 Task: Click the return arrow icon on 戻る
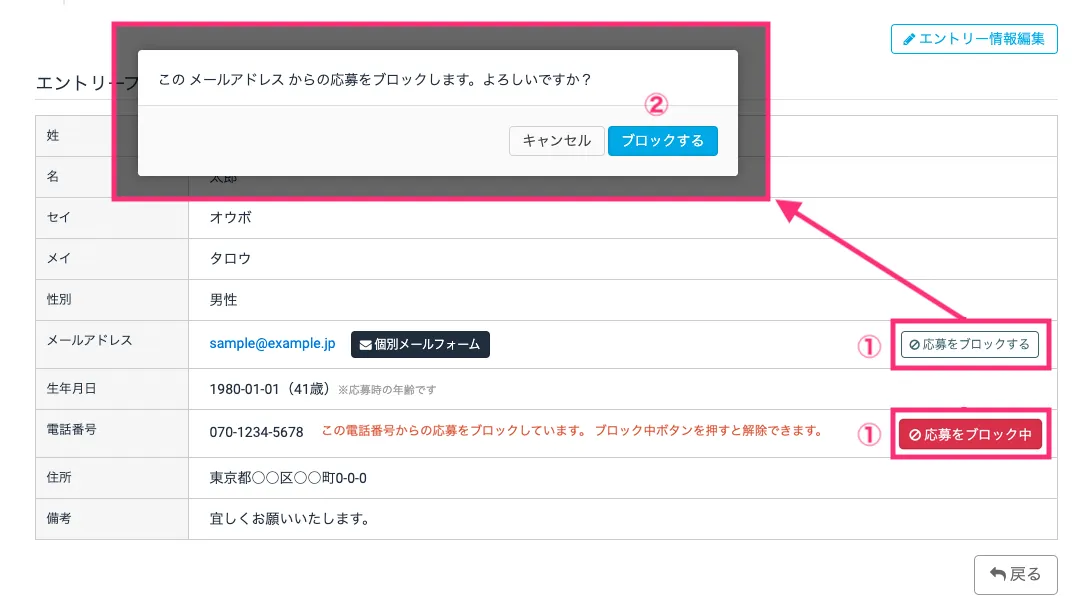pos(997,575)
